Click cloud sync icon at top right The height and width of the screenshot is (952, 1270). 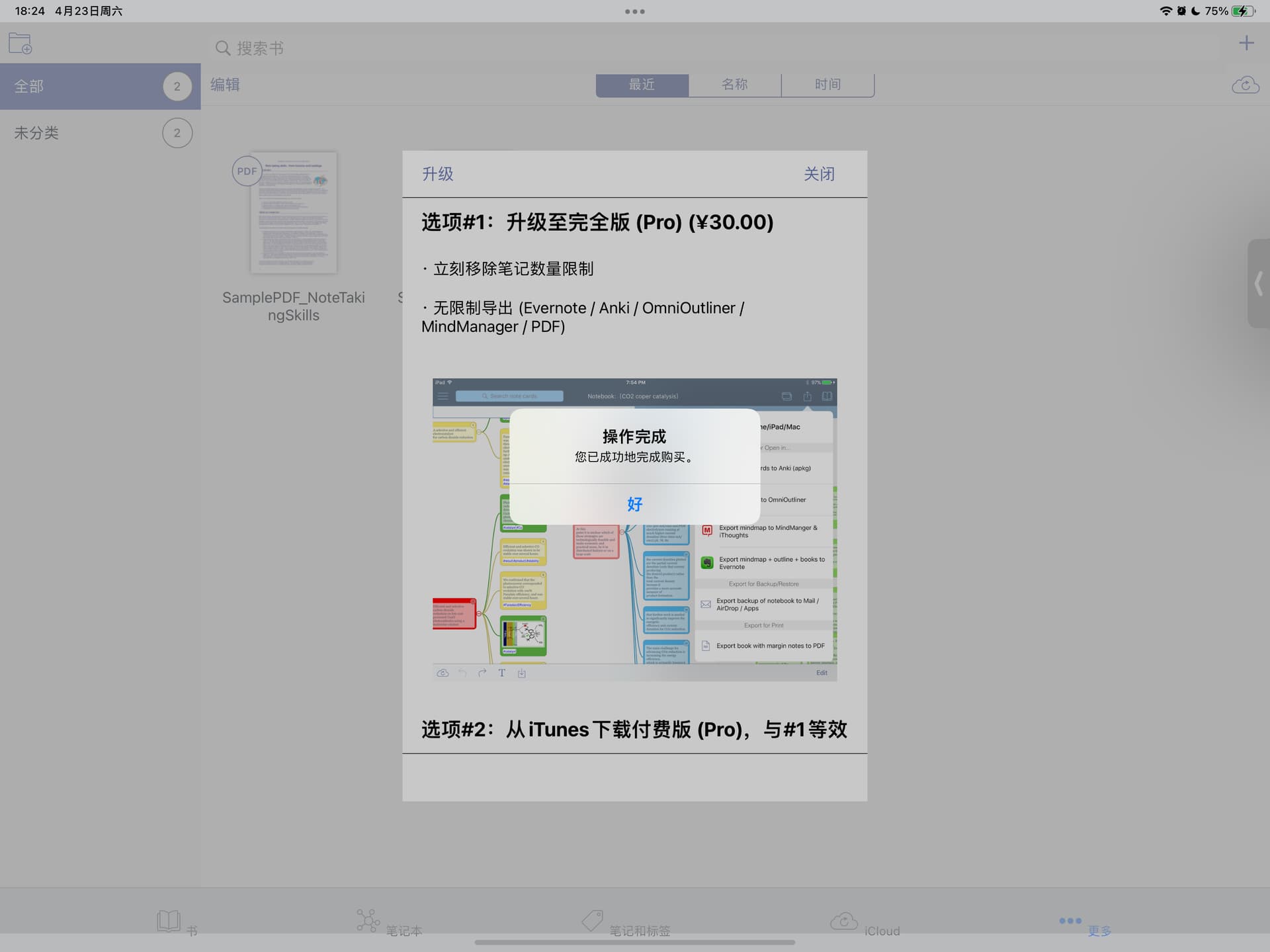(x=1245, y=85)
